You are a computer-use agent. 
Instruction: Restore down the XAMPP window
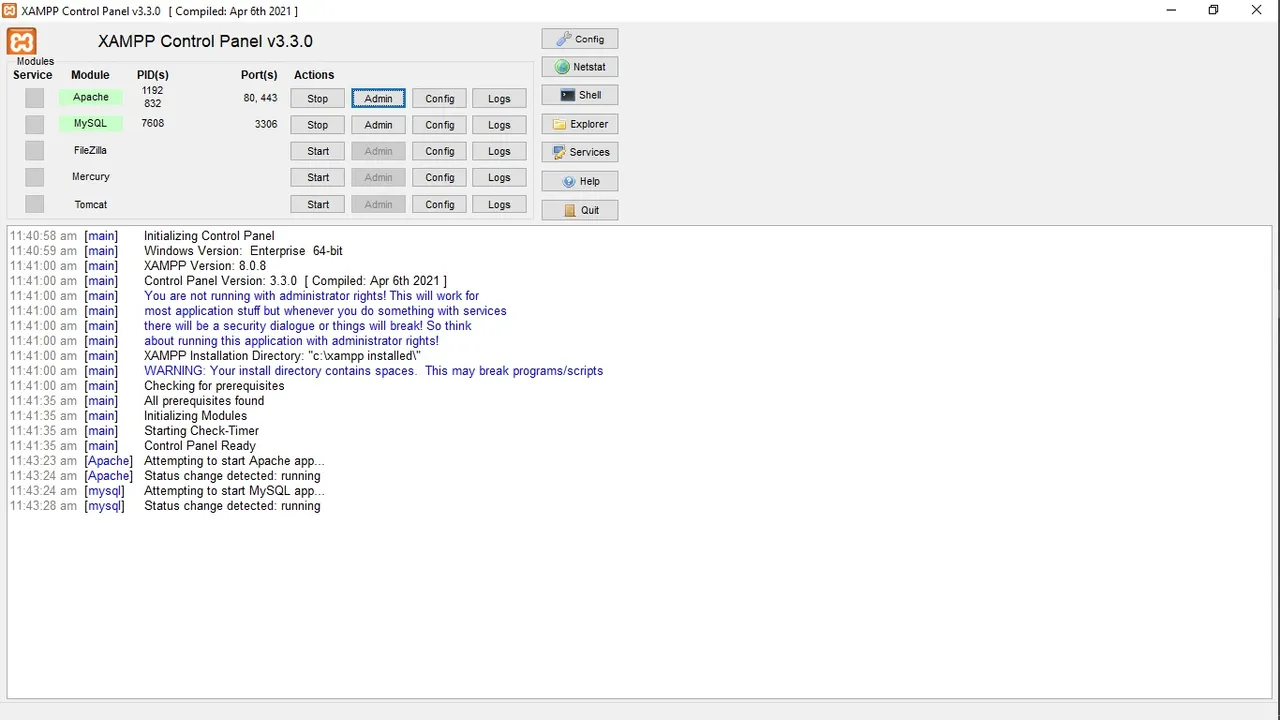pyautogui.click(x=1213, y=10)
